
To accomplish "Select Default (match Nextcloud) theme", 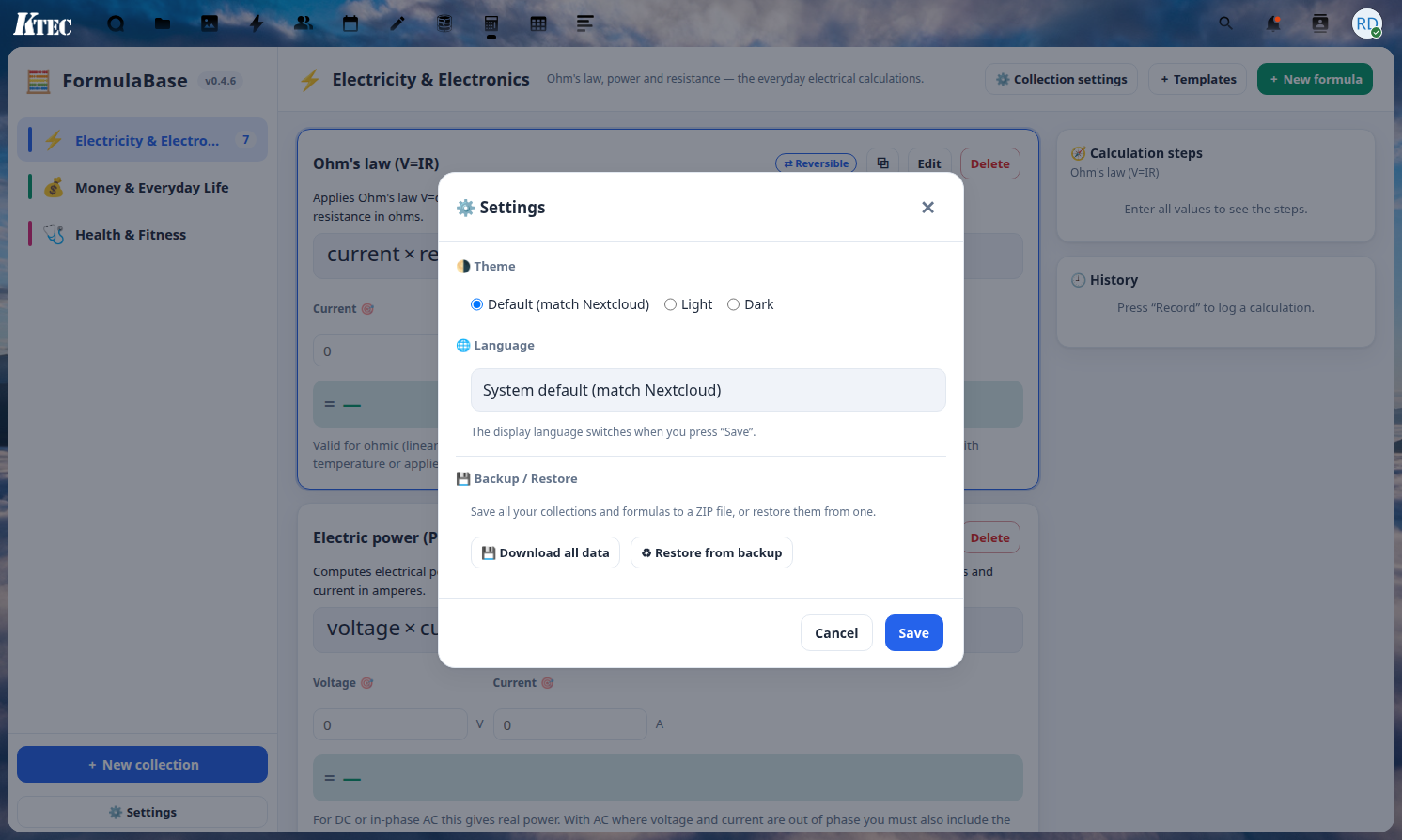I will 560,304.
